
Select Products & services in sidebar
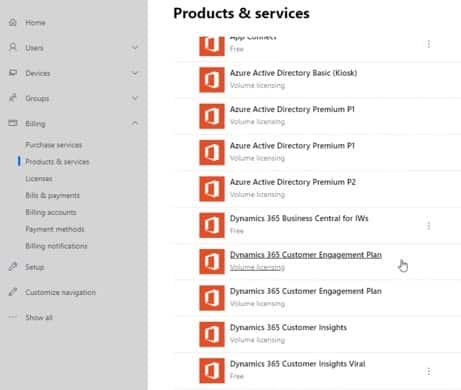tap(57, 162)
